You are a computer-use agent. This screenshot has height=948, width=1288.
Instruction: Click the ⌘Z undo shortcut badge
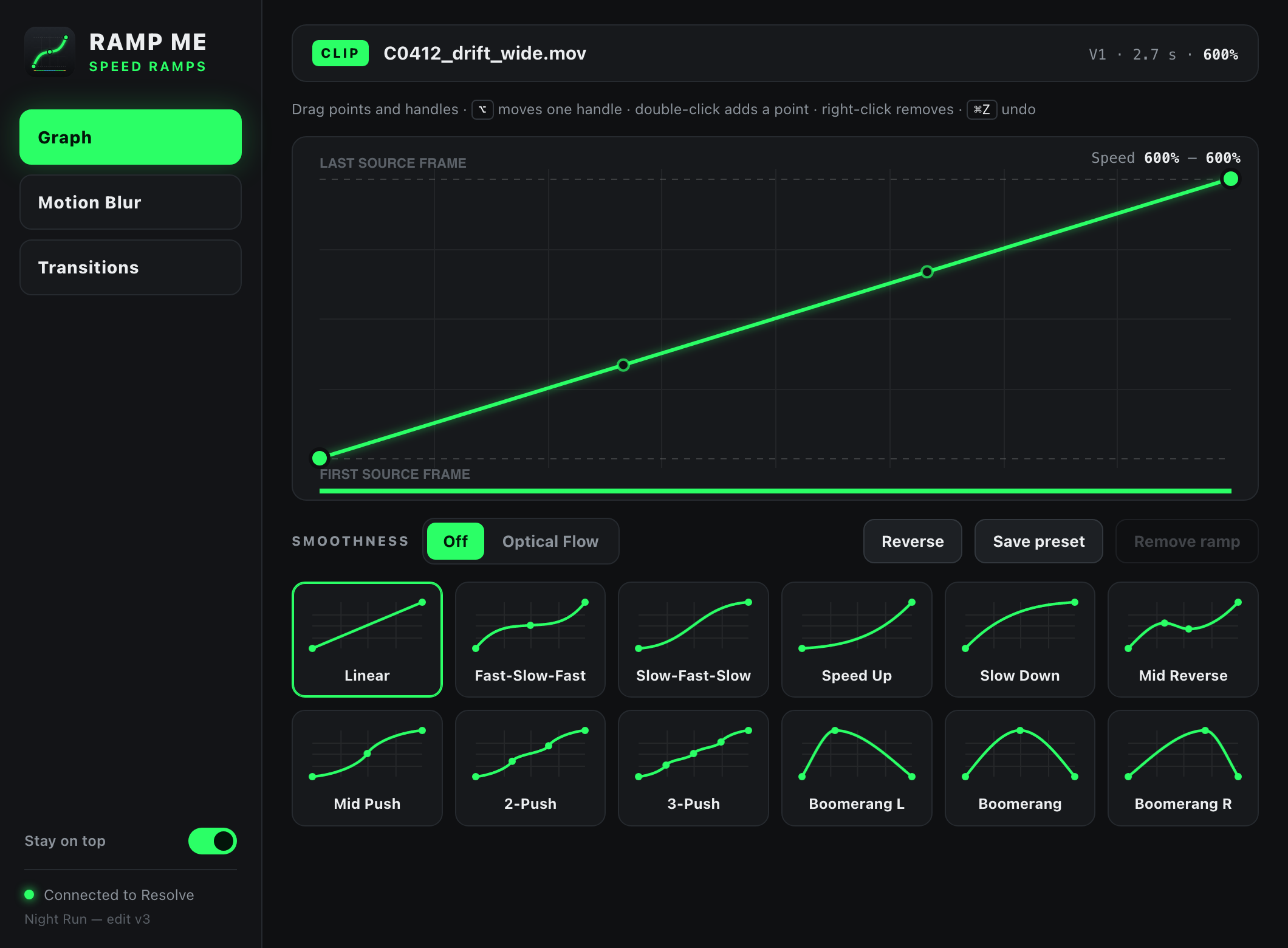pos(982,109)
